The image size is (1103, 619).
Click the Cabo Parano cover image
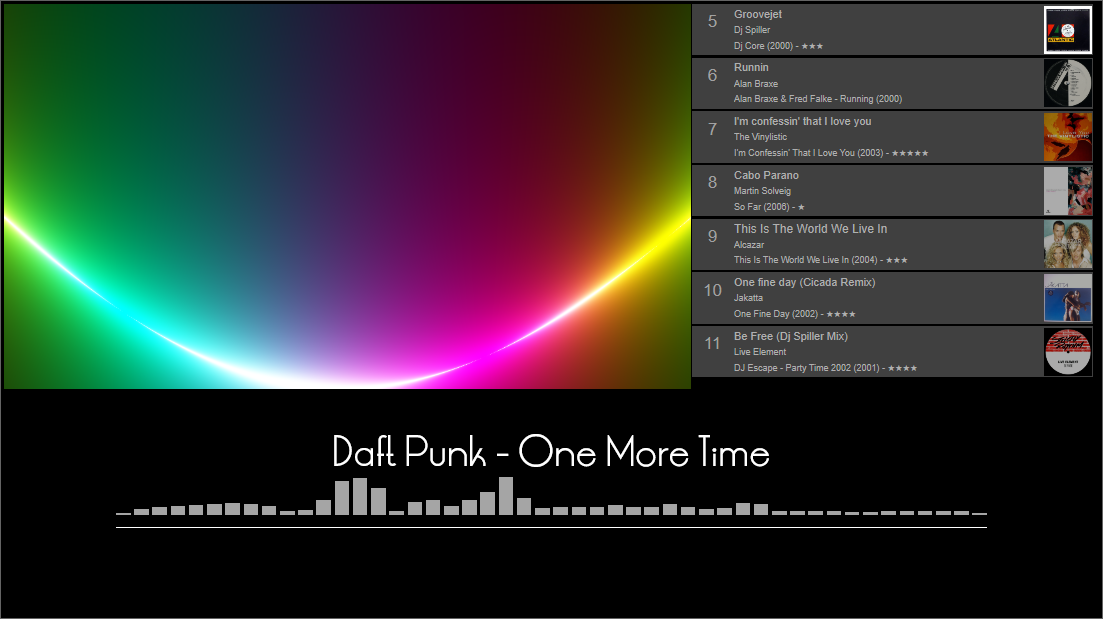point(1067,191)
